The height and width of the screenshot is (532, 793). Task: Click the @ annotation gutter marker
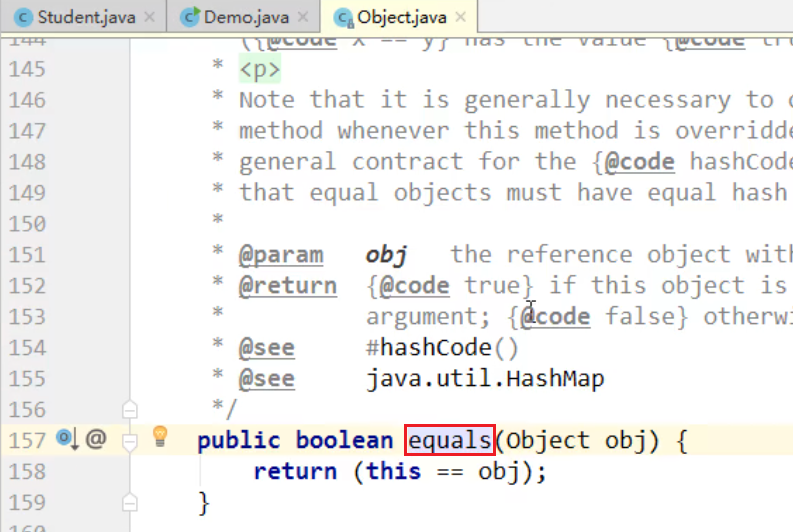(x=96, y=438)
